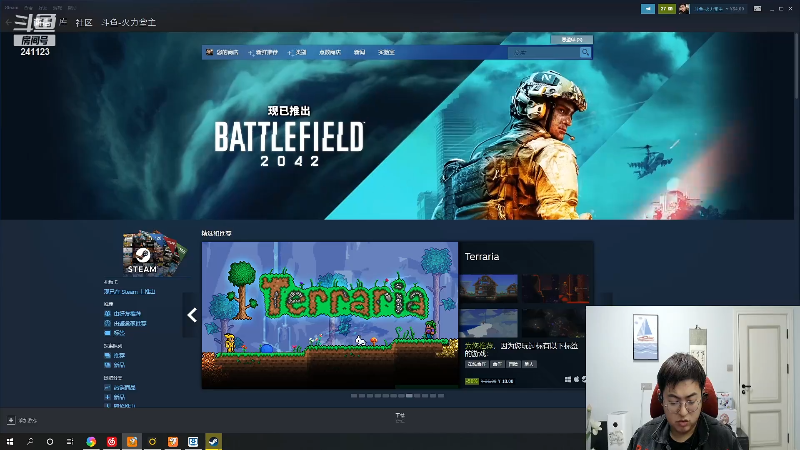Click the Windows platform icon on Terraria

pyautogui.click(x=568, y=380)
